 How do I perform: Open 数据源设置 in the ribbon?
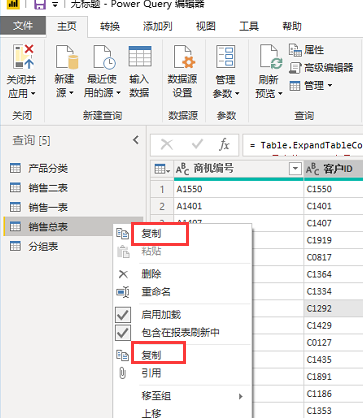182,72
